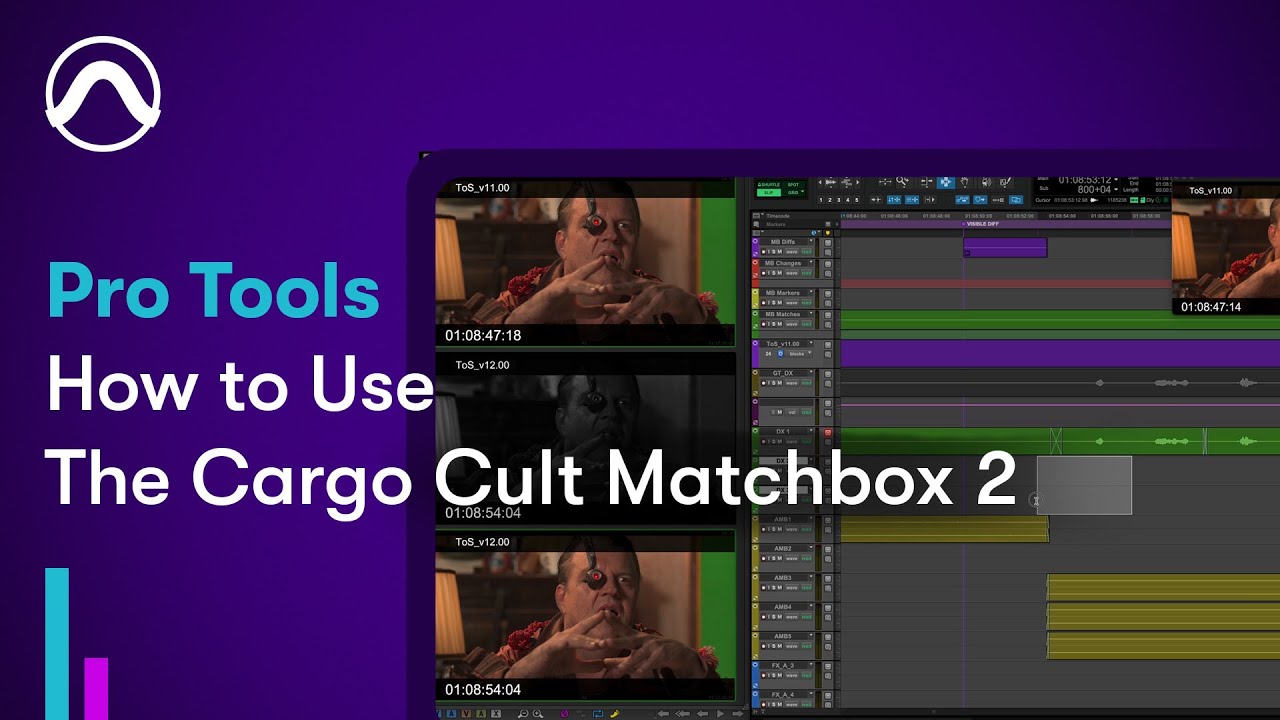
Task: Select the Trim tool
Action: click(x=926, y=182)
